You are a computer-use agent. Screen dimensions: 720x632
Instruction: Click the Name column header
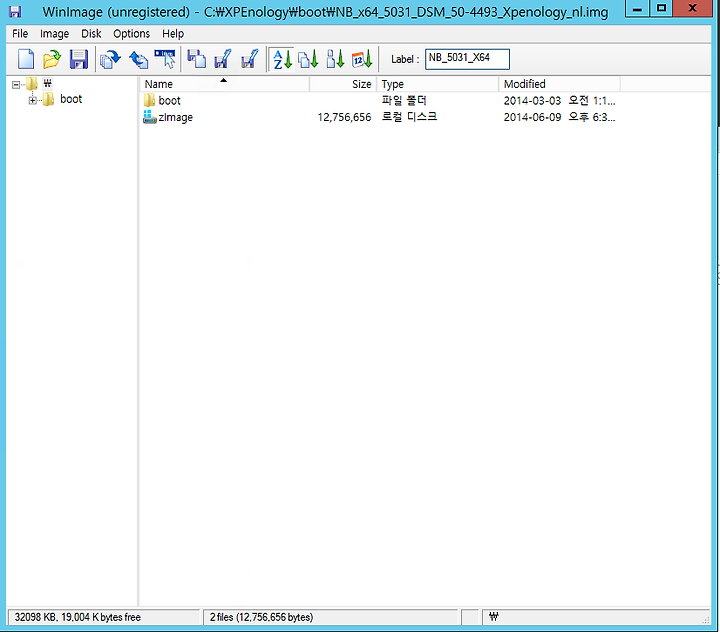224,84
